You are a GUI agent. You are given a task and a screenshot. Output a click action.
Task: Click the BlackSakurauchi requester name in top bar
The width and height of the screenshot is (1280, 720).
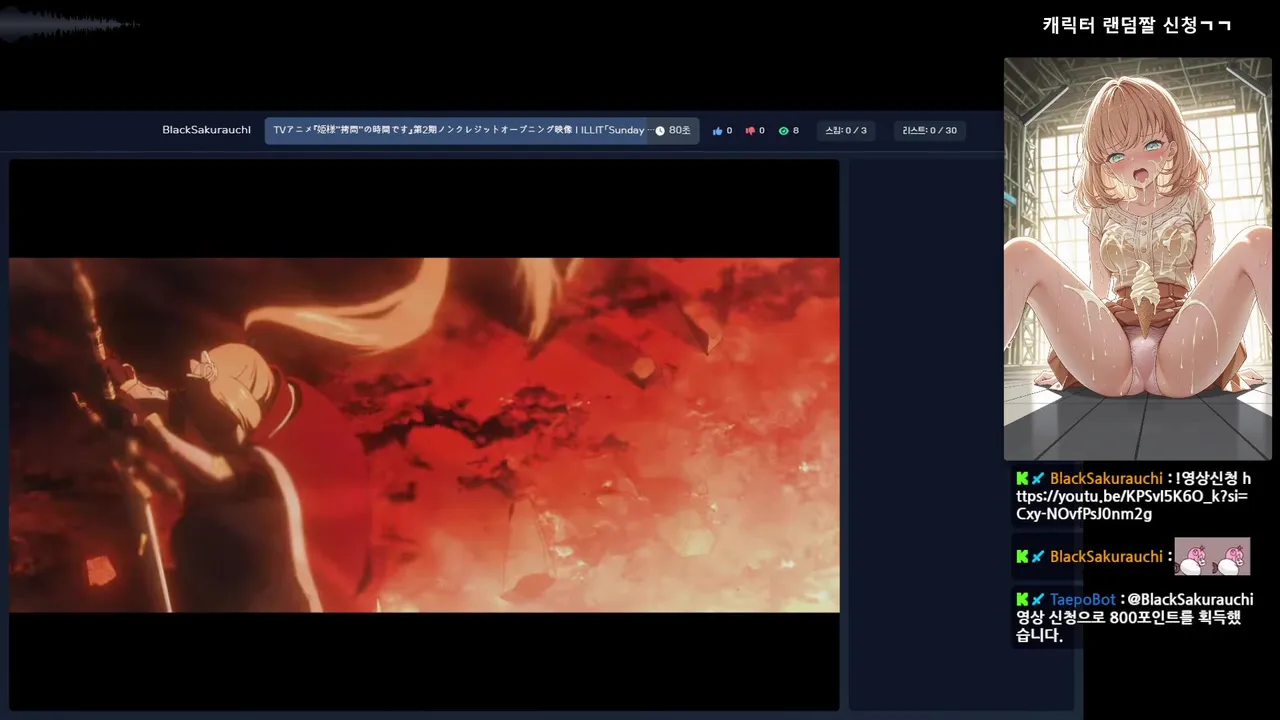click(x=207, y=131)
